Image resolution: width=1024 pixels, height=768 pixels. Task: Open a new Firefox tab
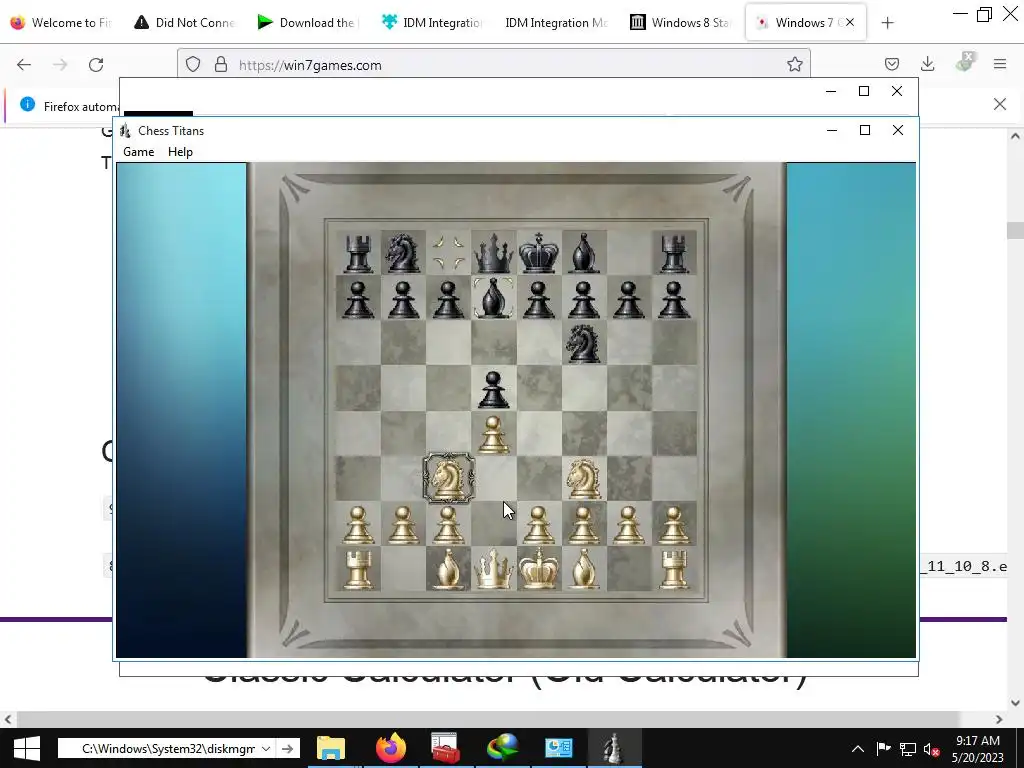[887, 23]
